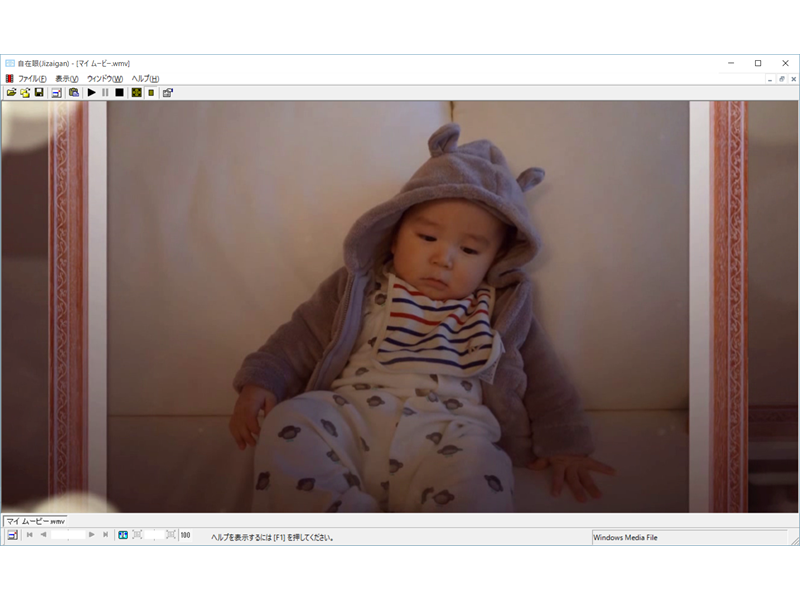
Task: Click the yellow four-arrow fullscreen icon
Action: tap(136, 92)
